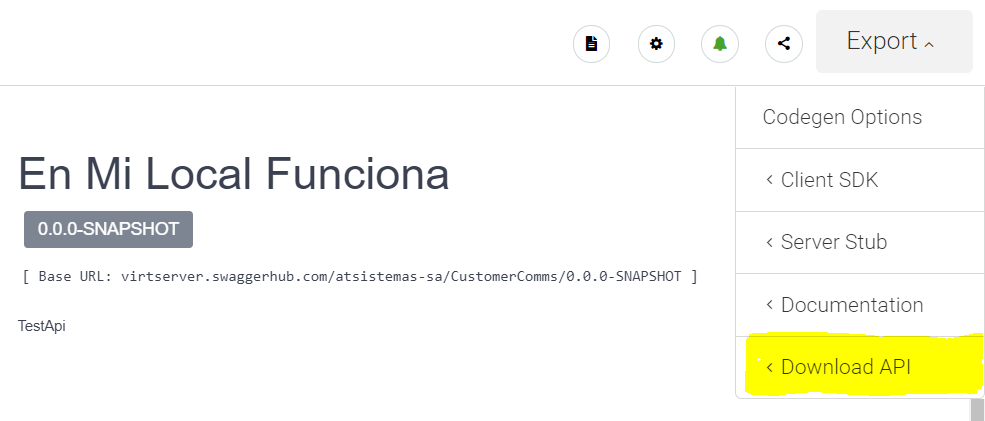The height and width of the screenshot is (421, 985).
Task: Select the Client SDK menu entry
Action: point(860,180)
